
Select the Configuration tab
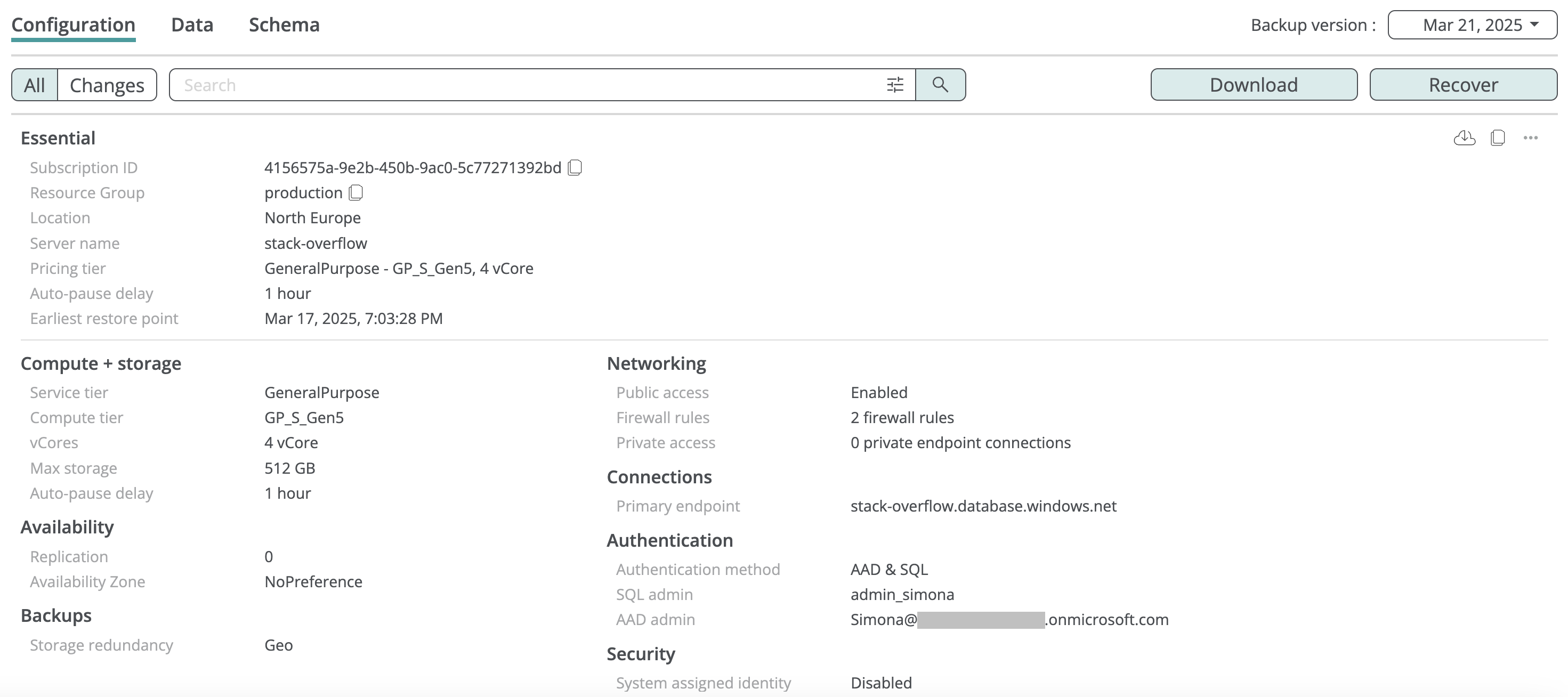(73, 25)
